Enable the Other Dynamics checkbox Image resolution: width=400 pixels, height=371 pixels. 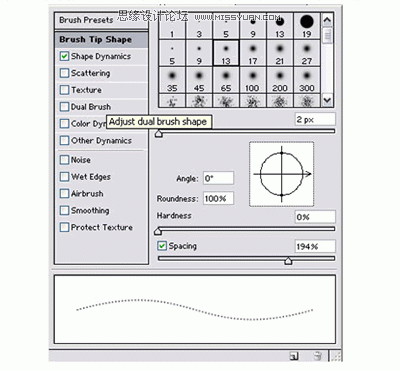click(64, 140)
